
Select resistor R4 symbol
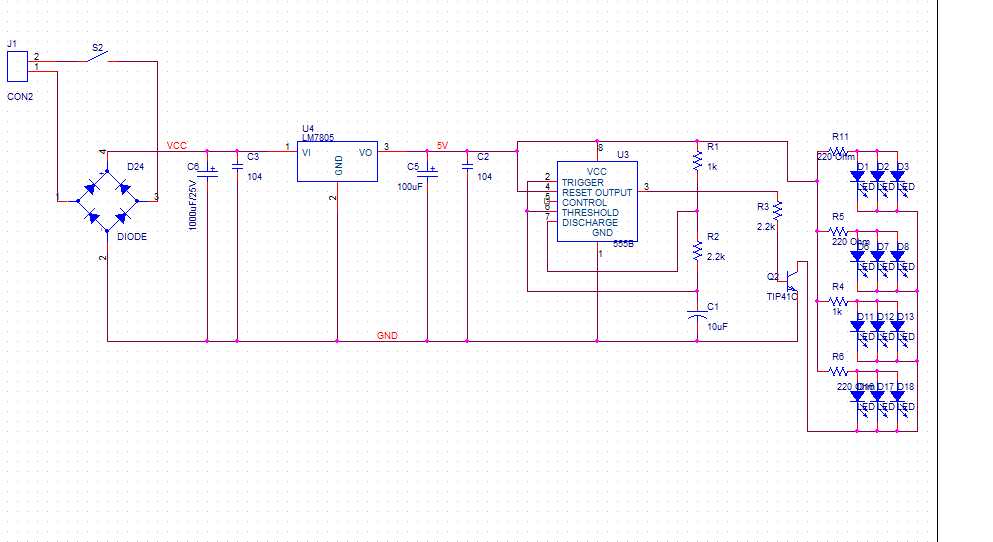837,301
